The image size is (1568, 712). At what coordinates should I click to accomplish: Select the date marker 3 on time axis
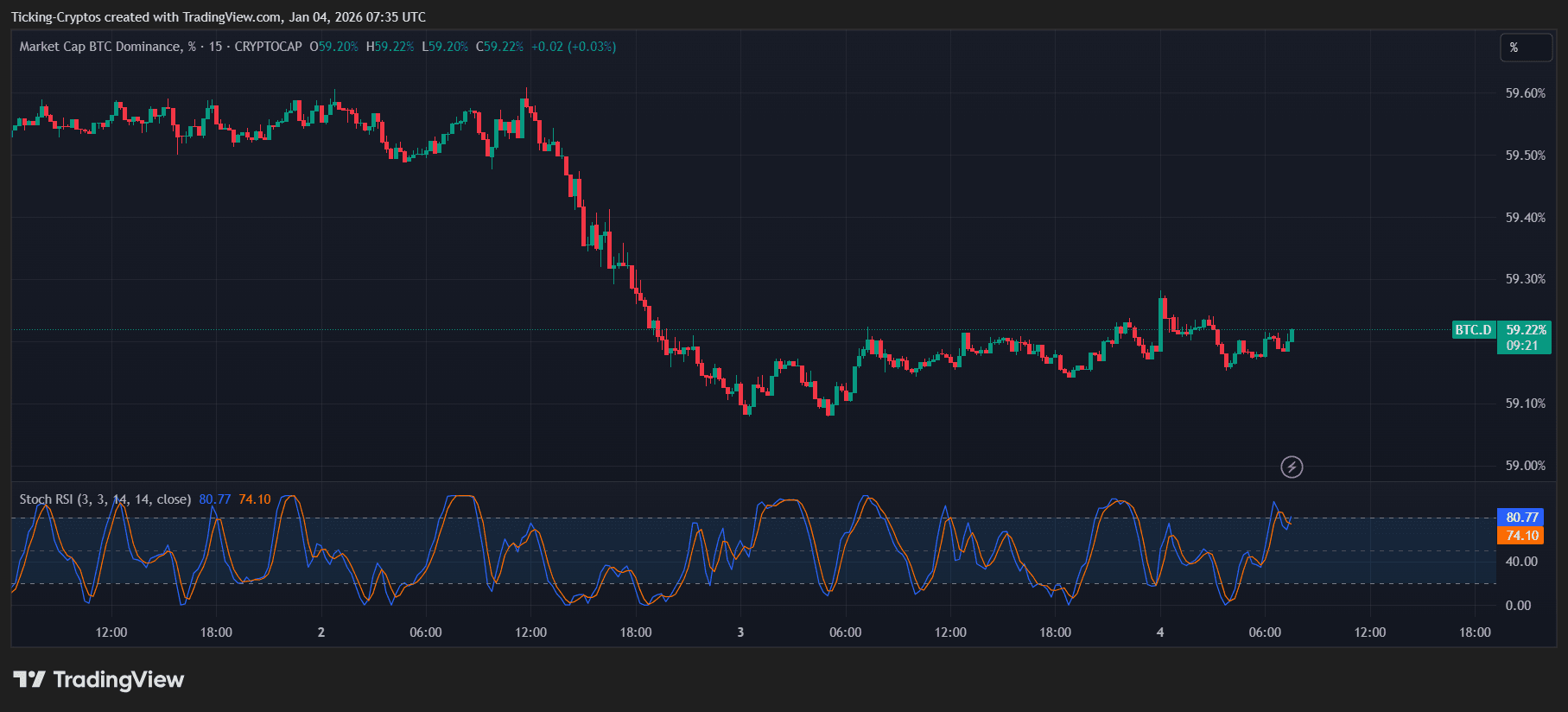click(x=740, y=633)
